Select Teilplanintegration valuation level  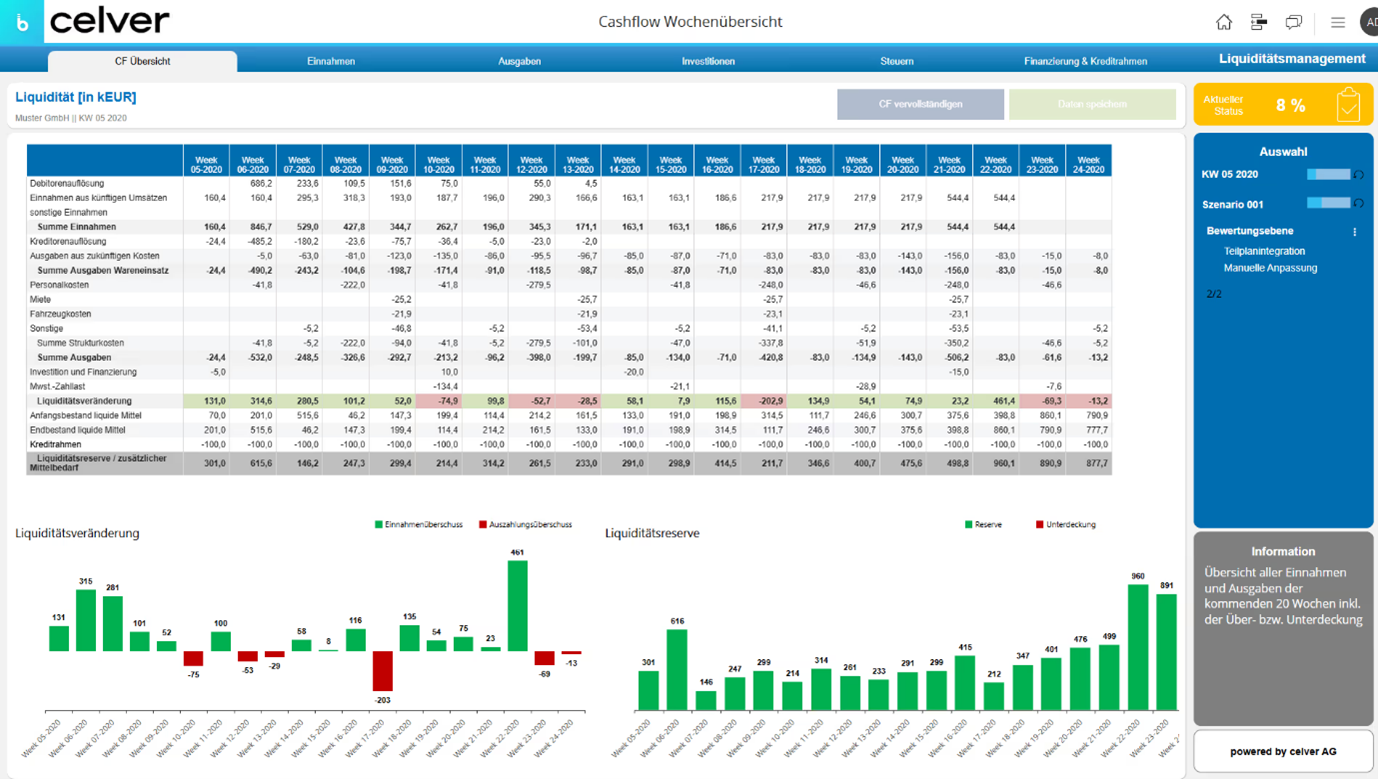coord(1264,251)
